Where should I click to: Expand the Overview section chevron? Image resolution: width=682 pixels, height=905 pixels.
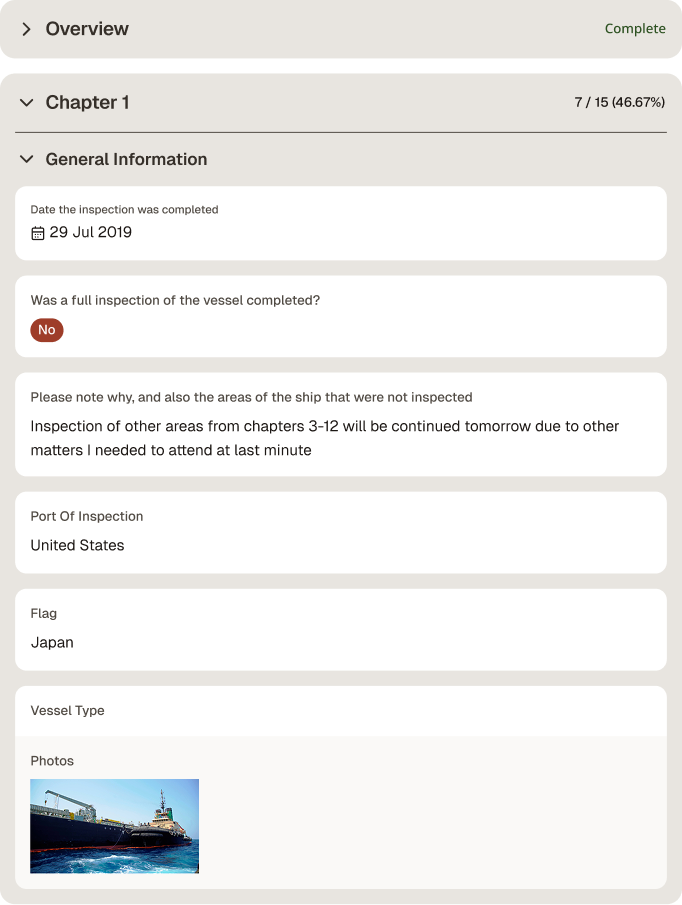[x=26, y=29]
